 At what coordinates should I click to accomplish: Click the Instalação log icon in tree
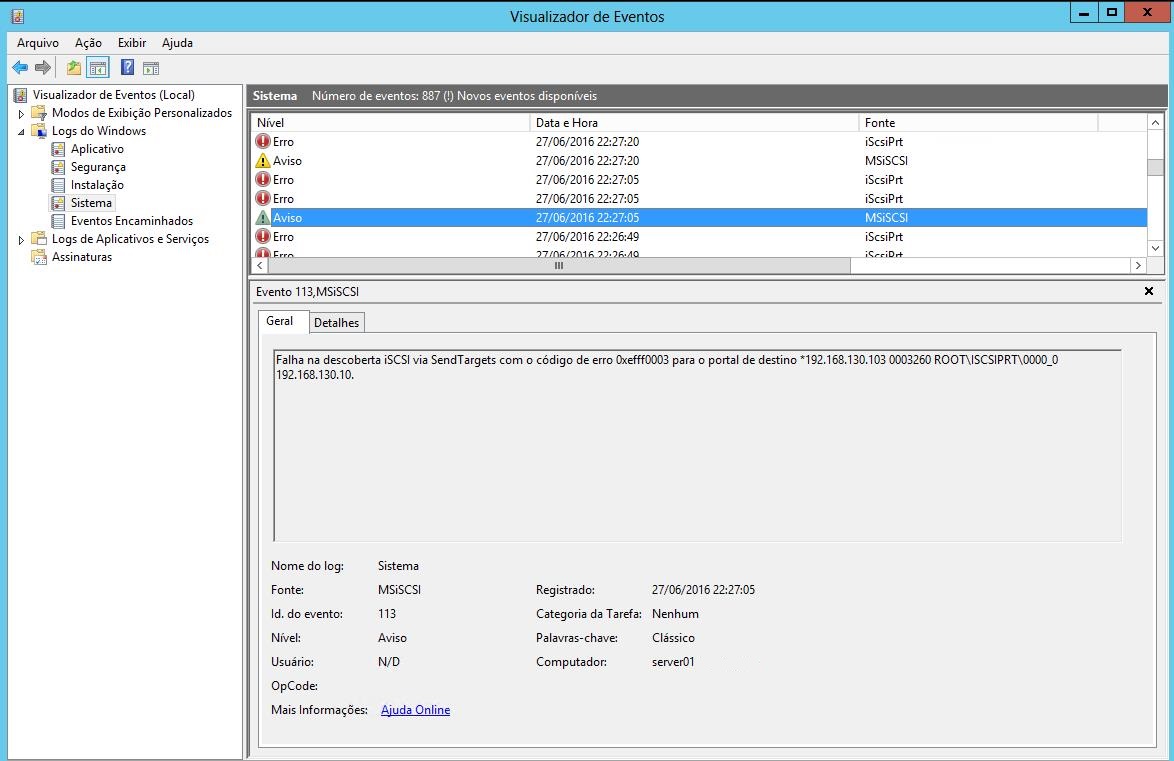click(58, 185)
